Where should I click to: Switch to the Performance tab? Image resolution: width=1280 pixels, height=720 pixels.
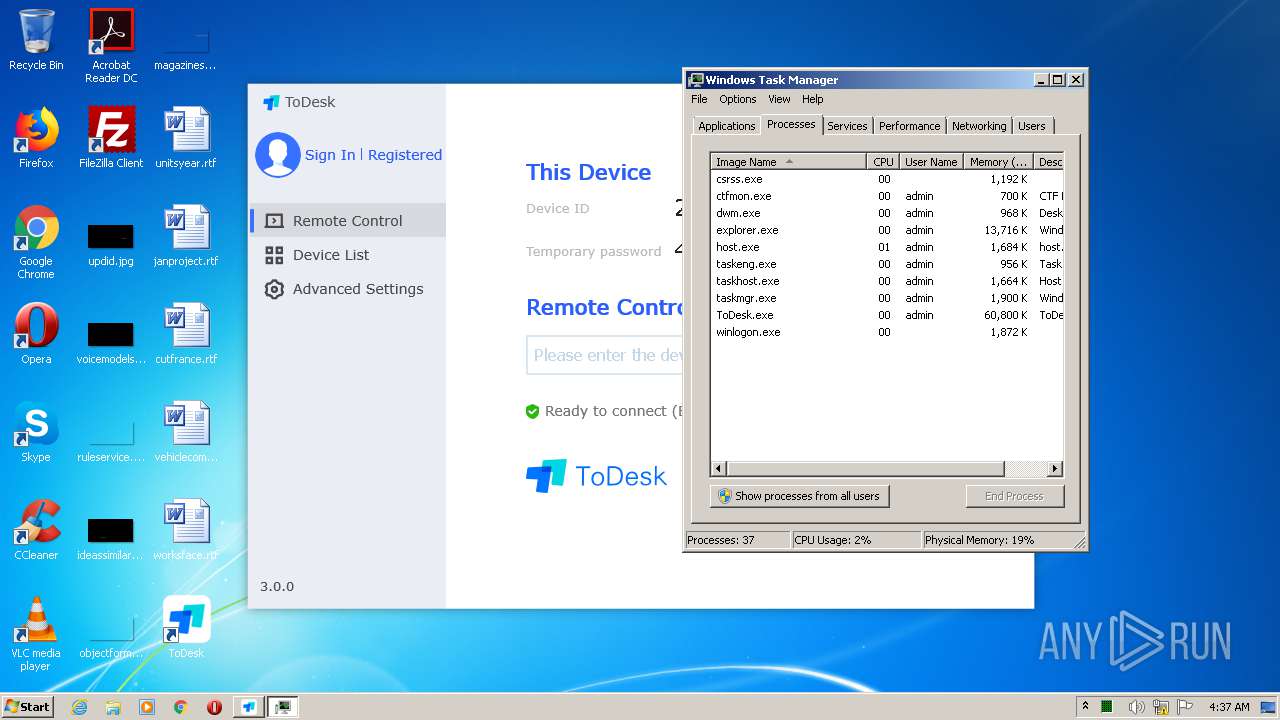pos(909,126)
